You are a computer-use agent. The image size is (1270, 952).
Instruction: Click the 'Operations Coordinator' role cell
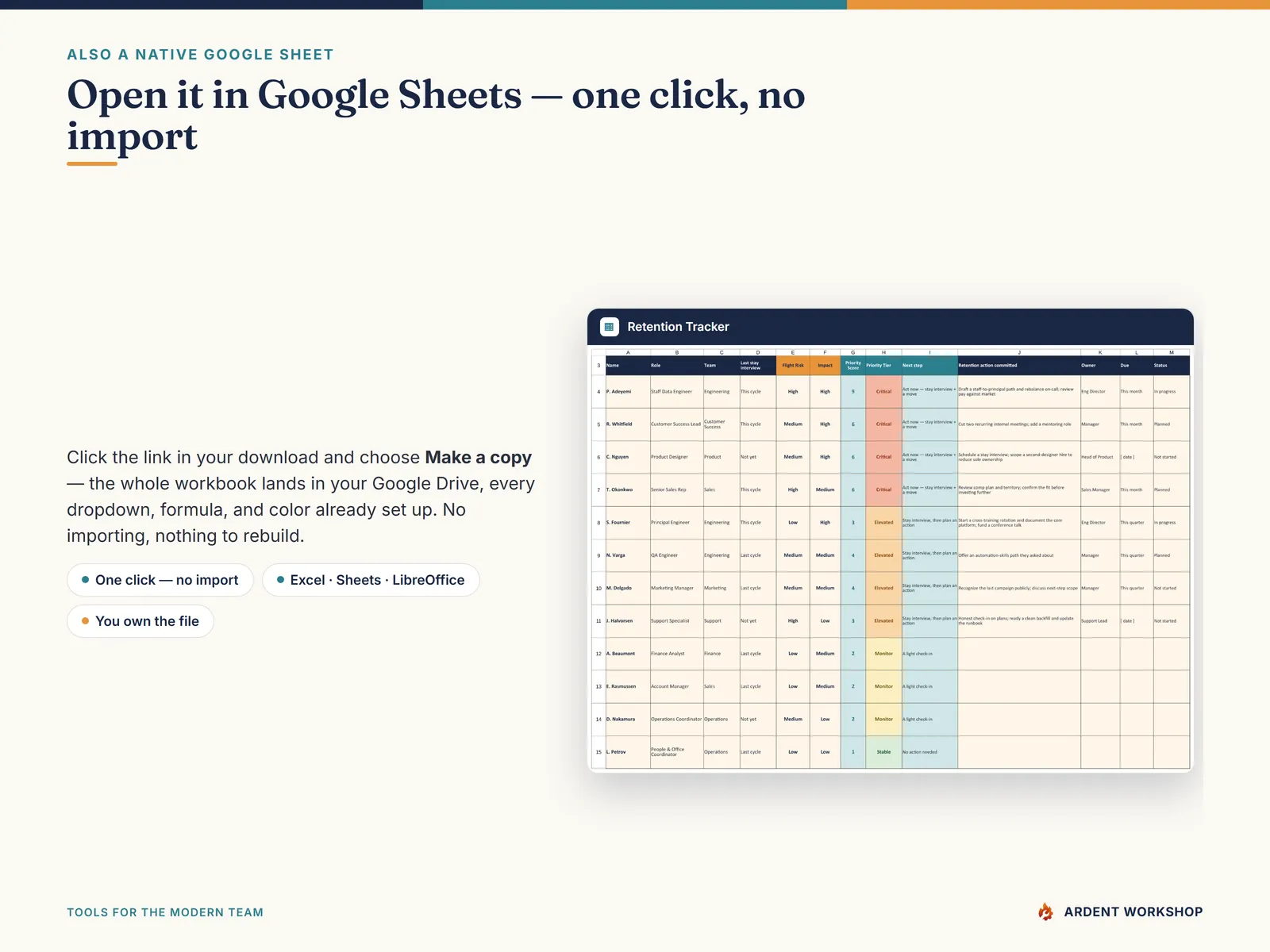click(x=677, y=720)
